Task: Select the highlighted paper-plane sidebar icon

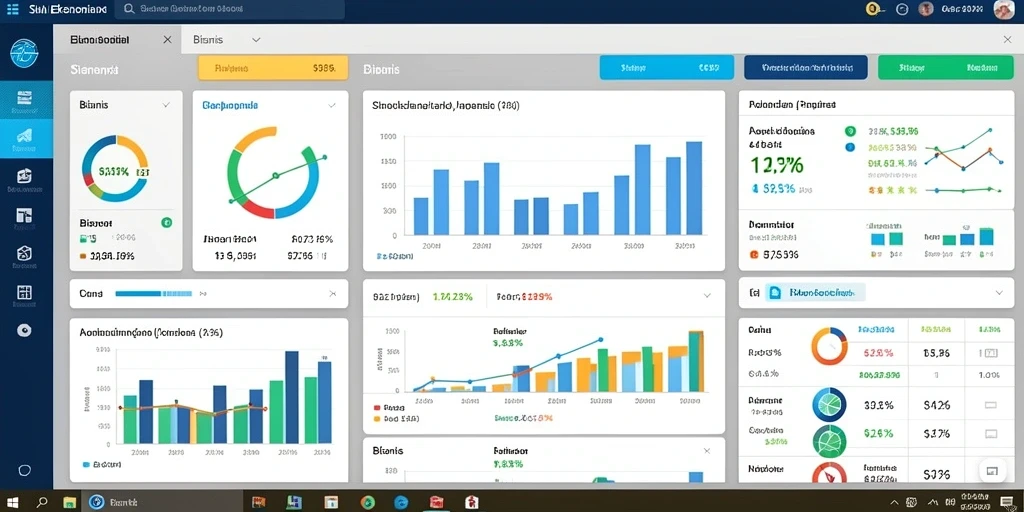Action: click(25, 136)
